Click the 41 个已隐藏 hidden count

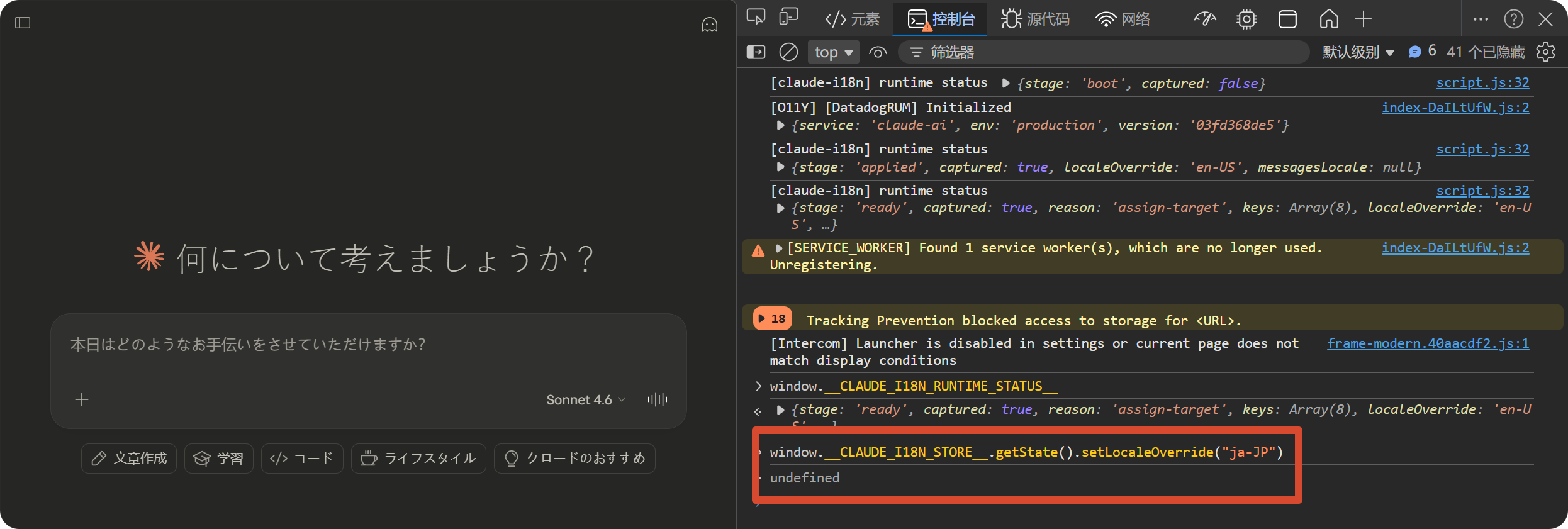point(1486,52)
